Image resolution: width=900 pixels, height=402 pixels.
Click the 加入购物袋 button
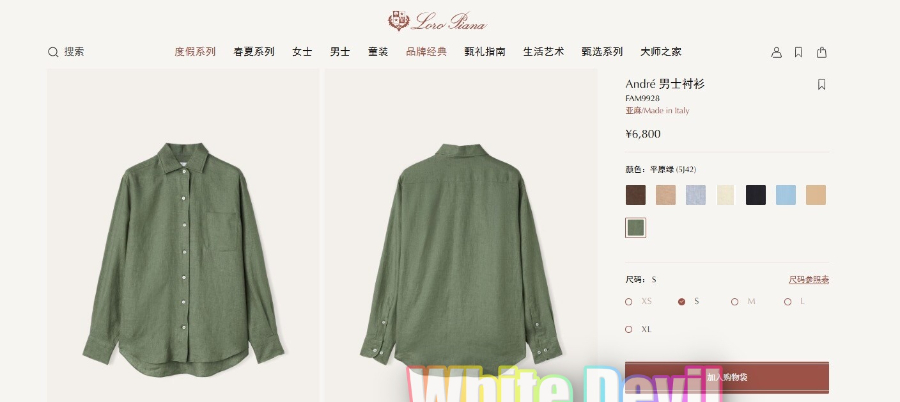pyautogui.click(x=727, y=377)
